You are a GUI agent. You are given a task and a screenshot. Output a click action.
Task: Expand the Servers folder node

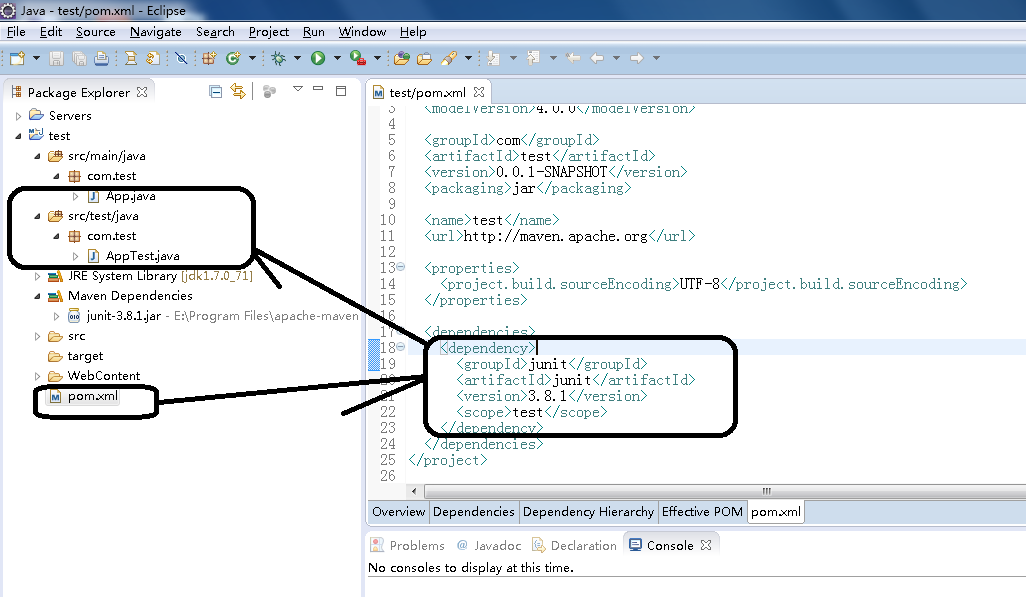point(18,116)
